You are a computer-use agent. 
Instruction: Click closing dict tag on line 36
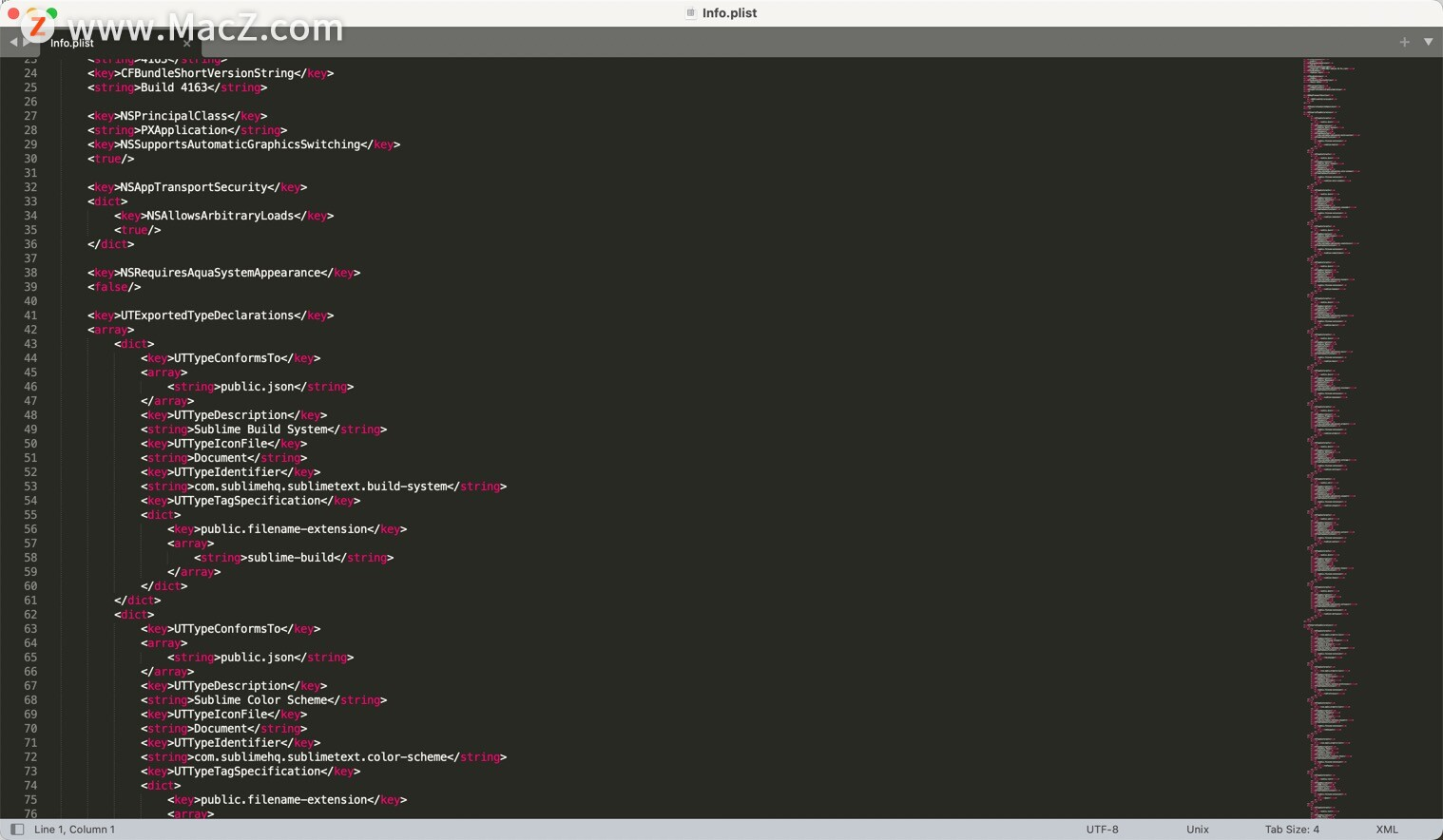tap(111, 244)
